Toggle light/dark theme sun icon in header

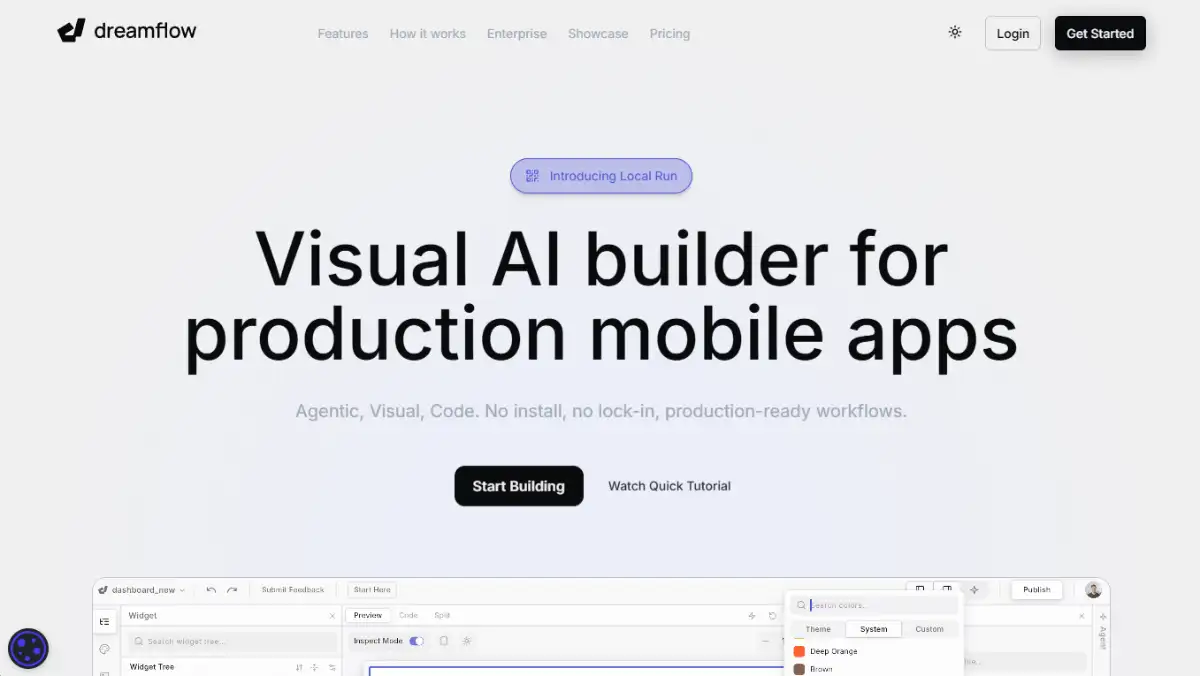(x=955, y=32)
